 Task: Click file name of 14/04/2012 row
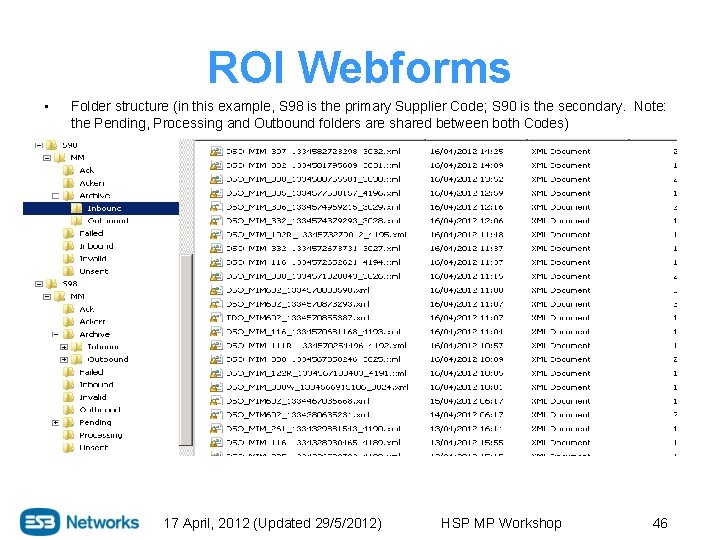click(x=298, y=415)
